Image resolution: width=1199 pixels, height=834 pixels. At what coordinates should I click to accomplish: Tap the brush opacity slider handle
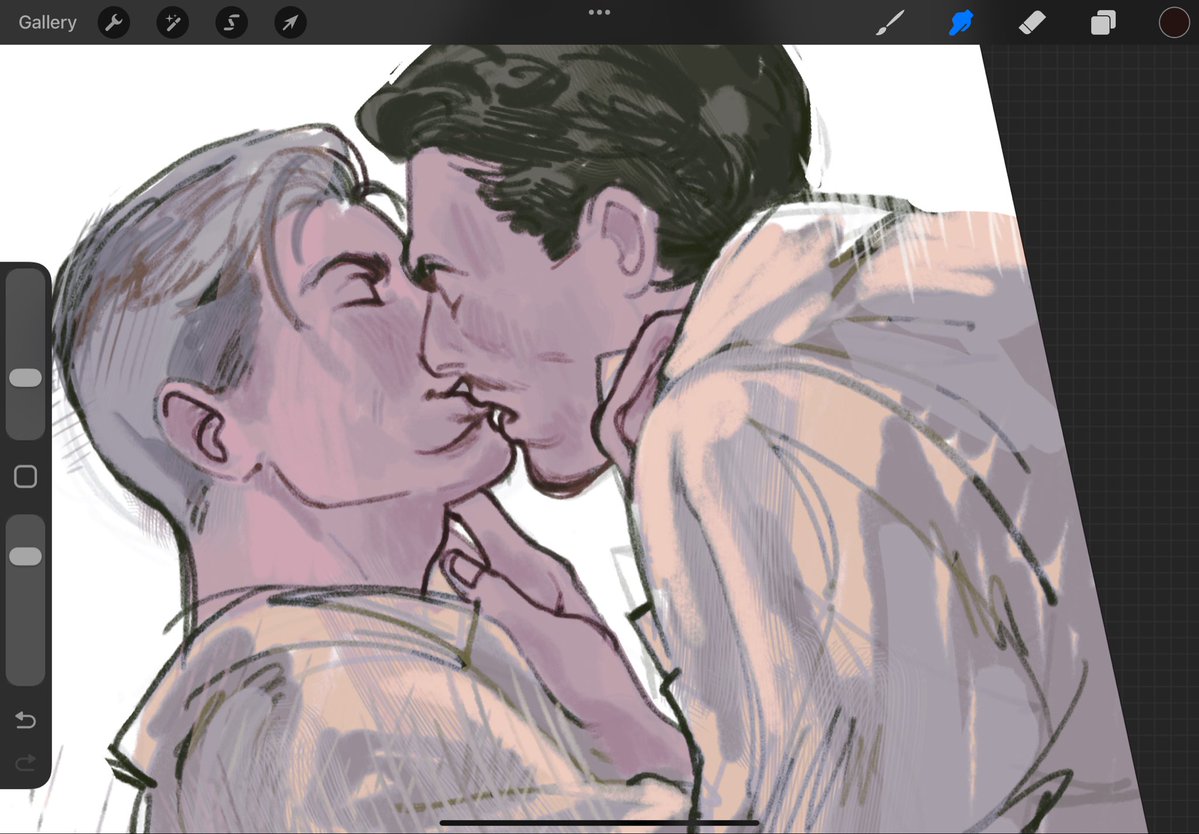pyautogui.click(x=25, y=556)
